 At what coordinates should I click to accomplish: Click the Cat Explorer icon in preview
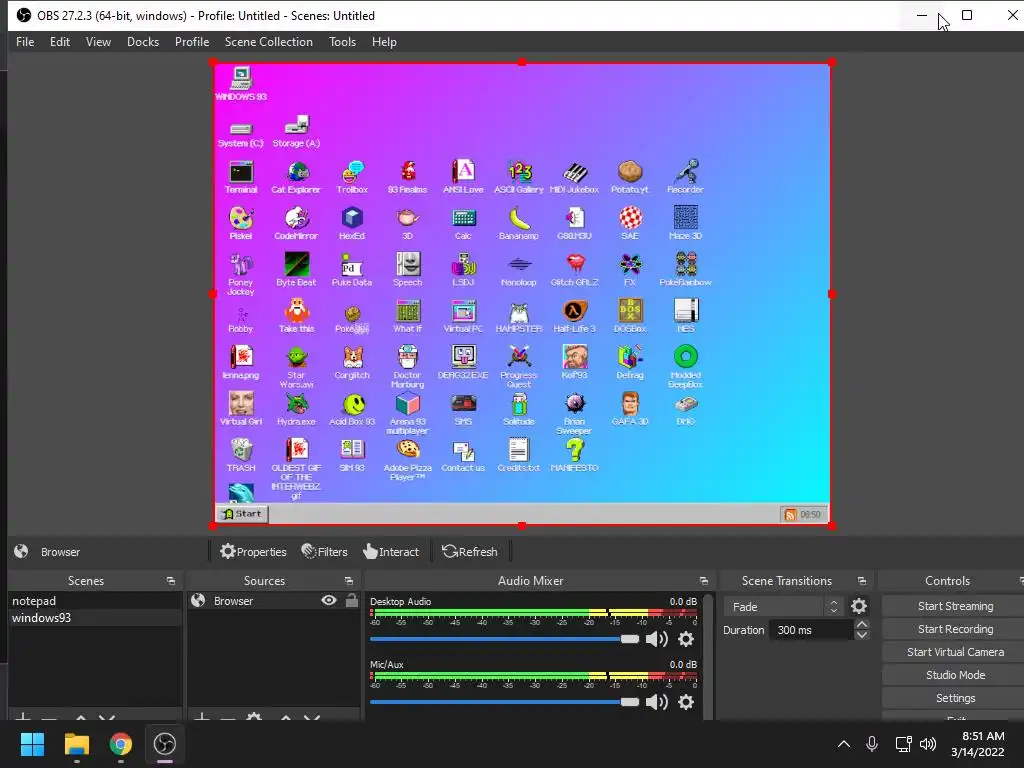pos(296,172)
